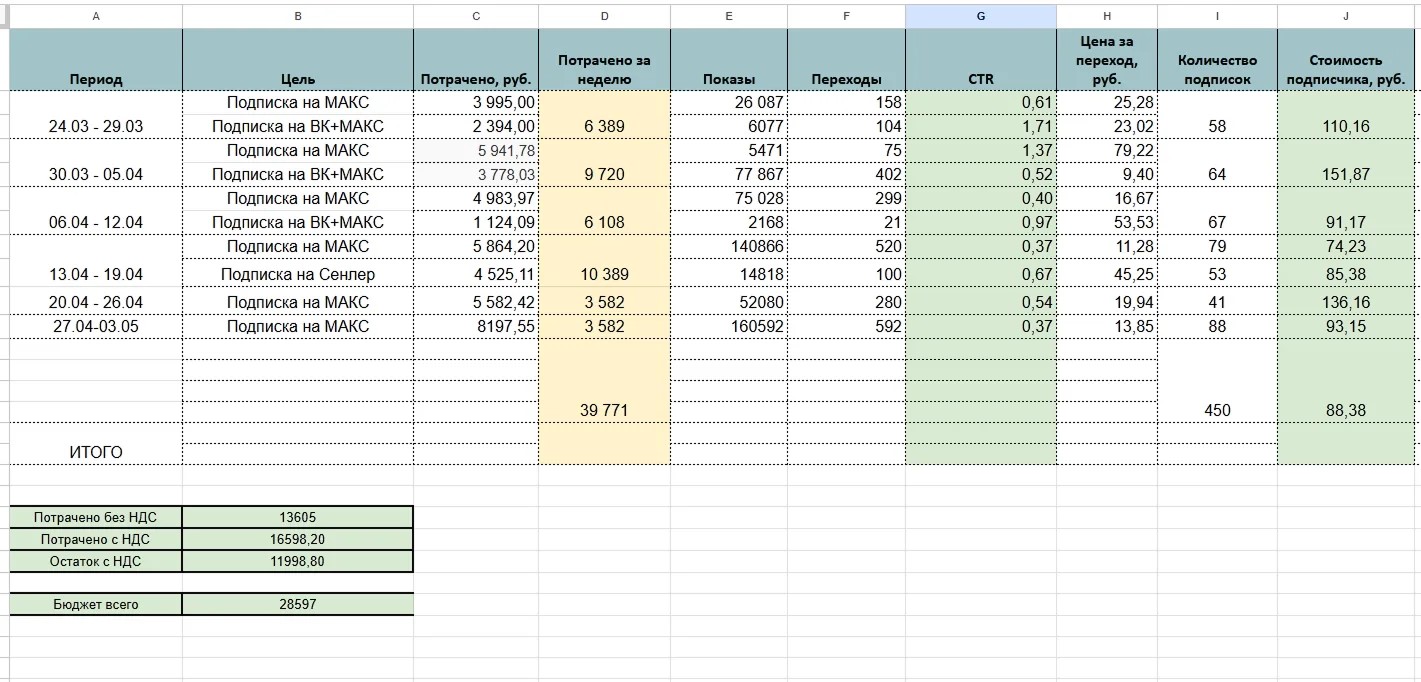
Task: Select period cell '20.04 - 26.04'
Action: (x=96, y=302)
